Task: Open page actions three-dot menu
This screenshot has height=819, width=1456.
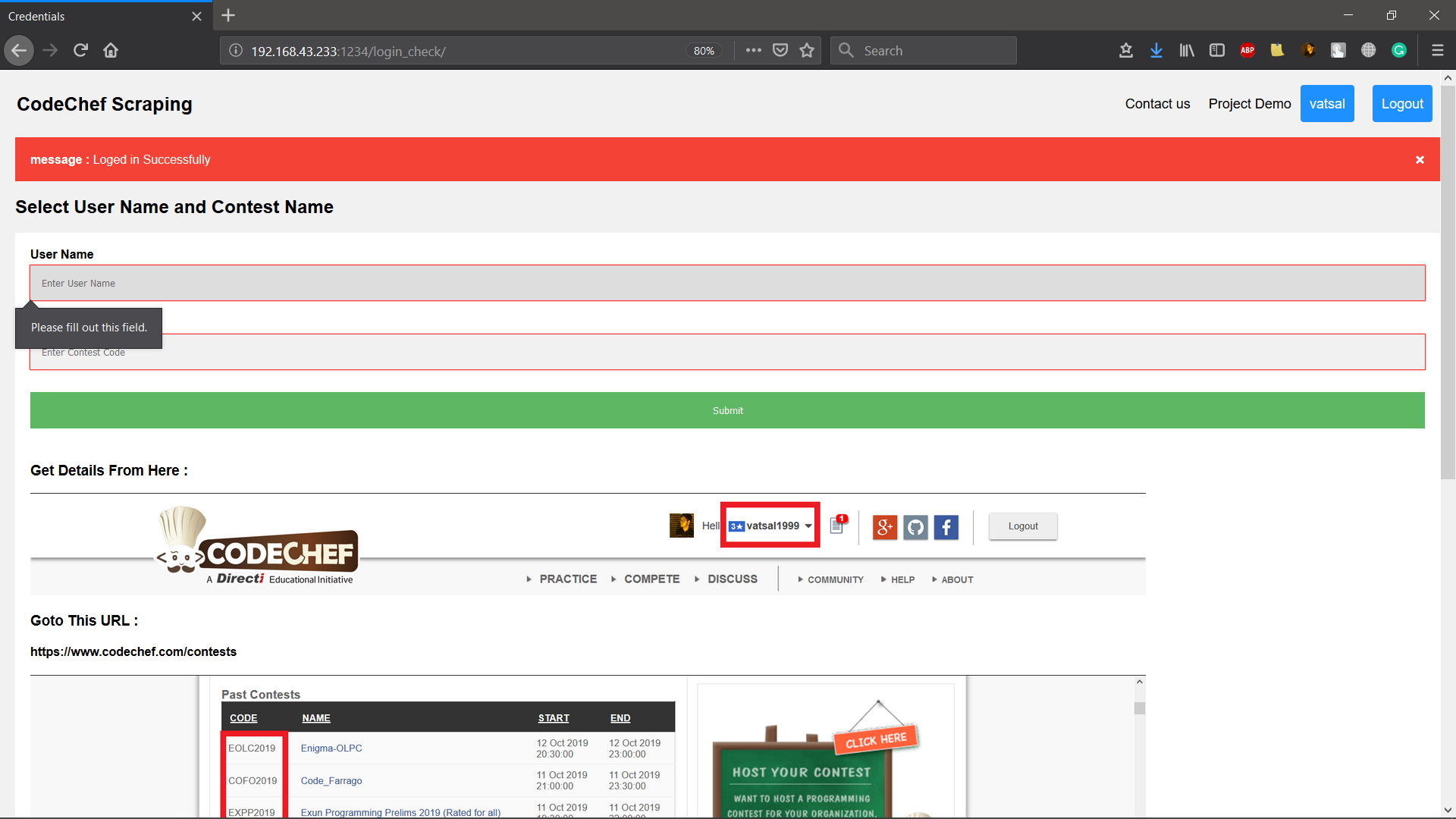Action: pos(753,51)
